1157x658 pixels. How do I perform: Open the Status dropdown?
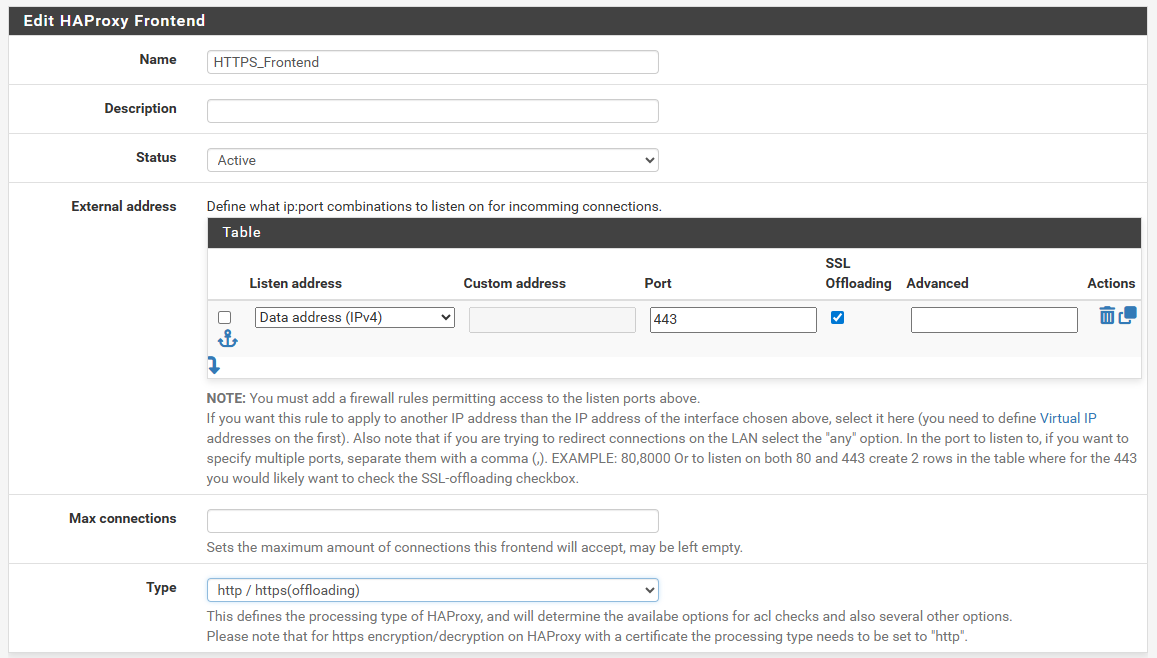coord(432,160)
